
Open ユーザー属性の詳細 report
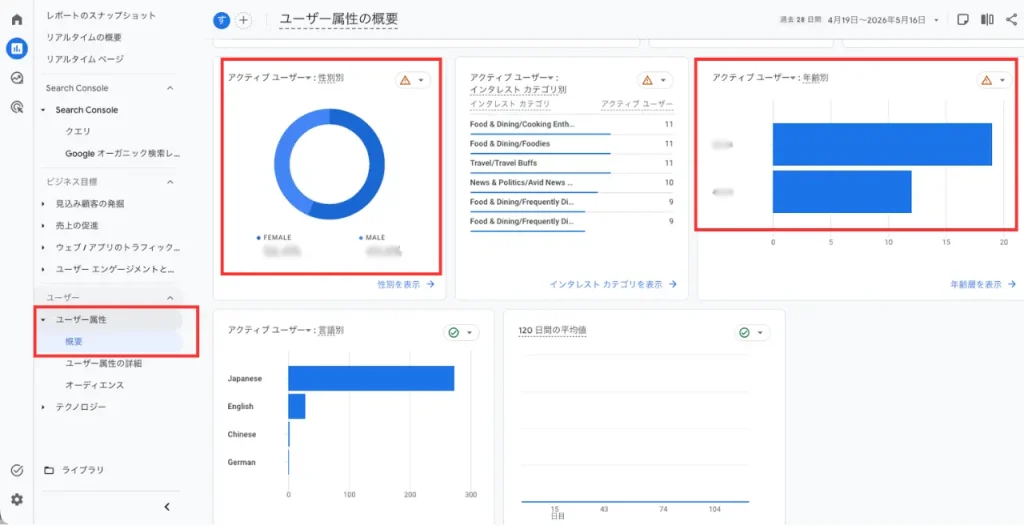point(104,363)
